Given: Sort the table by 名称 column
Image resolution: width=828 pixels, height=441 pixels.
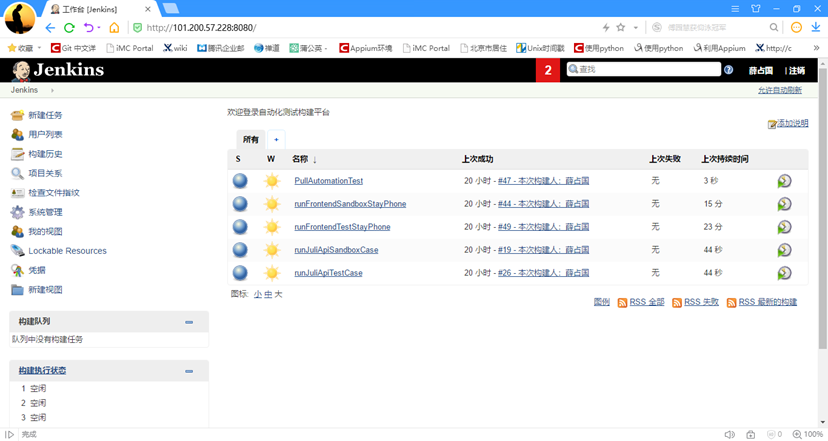Looking at the screenshot, I should click(x=305, y=159).
